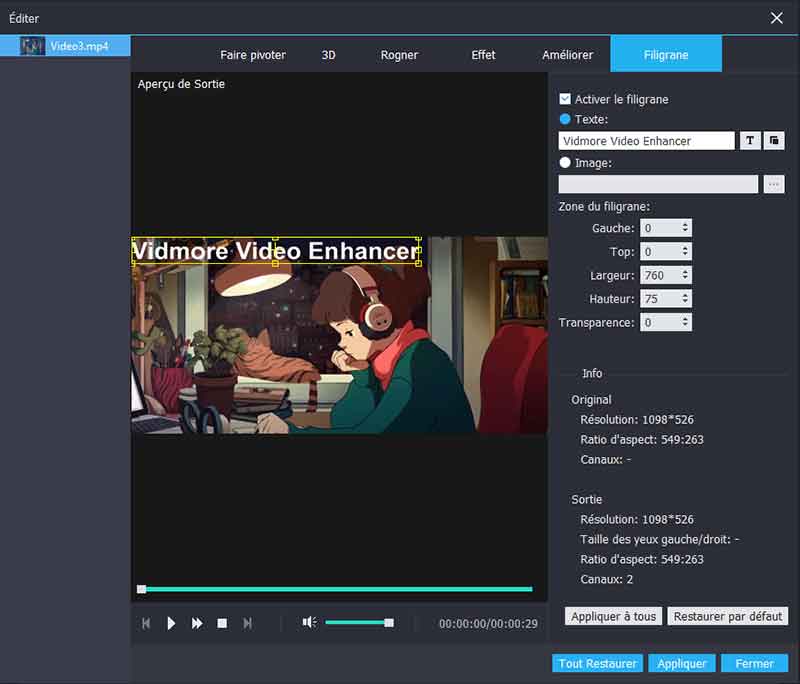800x684 pixels.
Task: Browse for watermark image with ellipsis button
Action: tap(773, 184)
